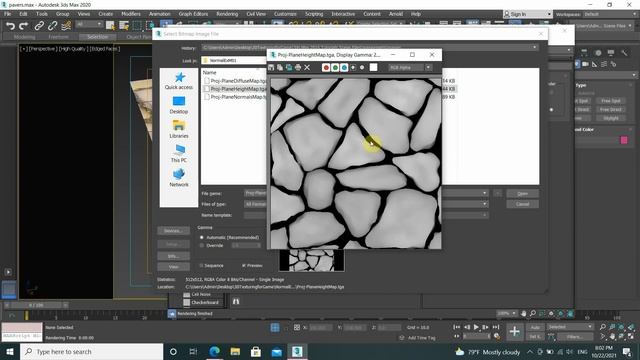Go to end of animation
The height and width of the screenshot is (360, 640).
(496, 327)
